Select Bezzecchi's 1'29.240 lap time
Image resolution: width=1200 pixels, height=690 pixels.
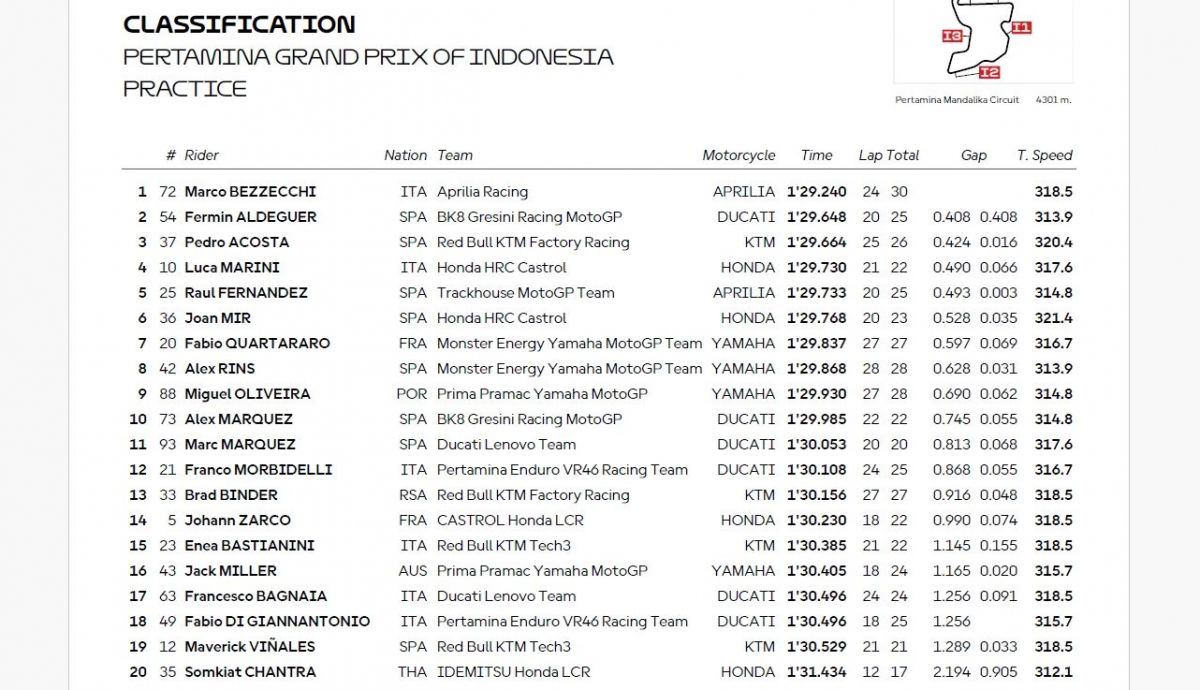click(816, 192)
